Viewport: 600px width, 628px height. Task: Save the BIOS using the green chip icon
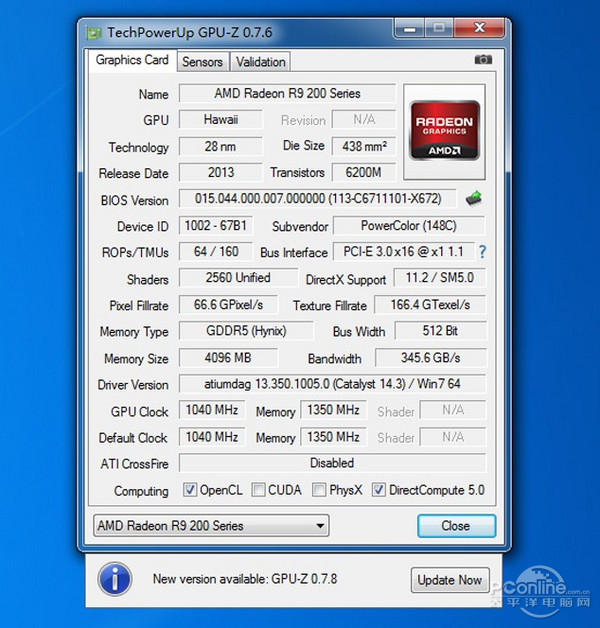(474, 198)
